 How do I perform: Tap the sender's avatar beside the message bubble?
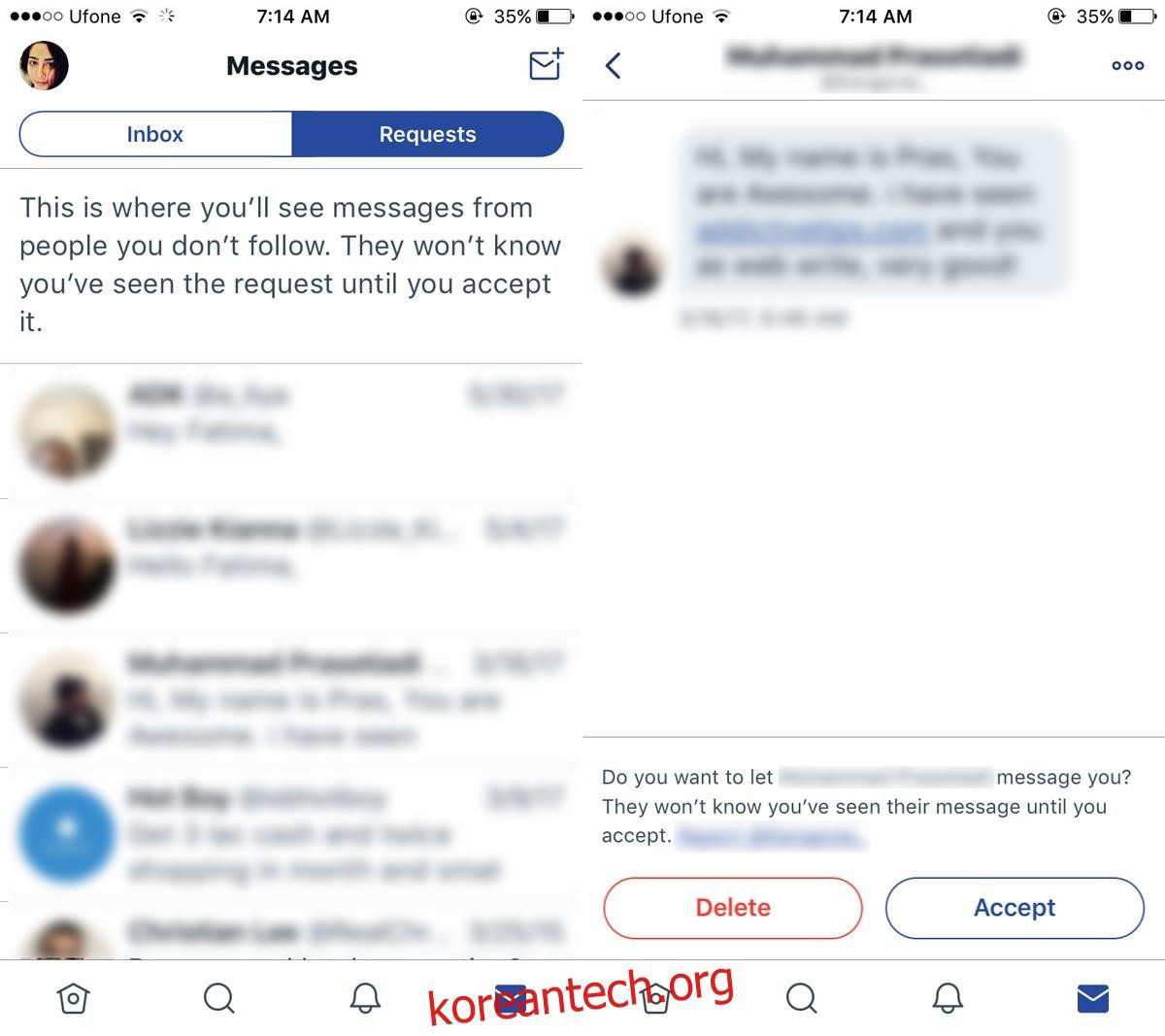coord(633,266)
